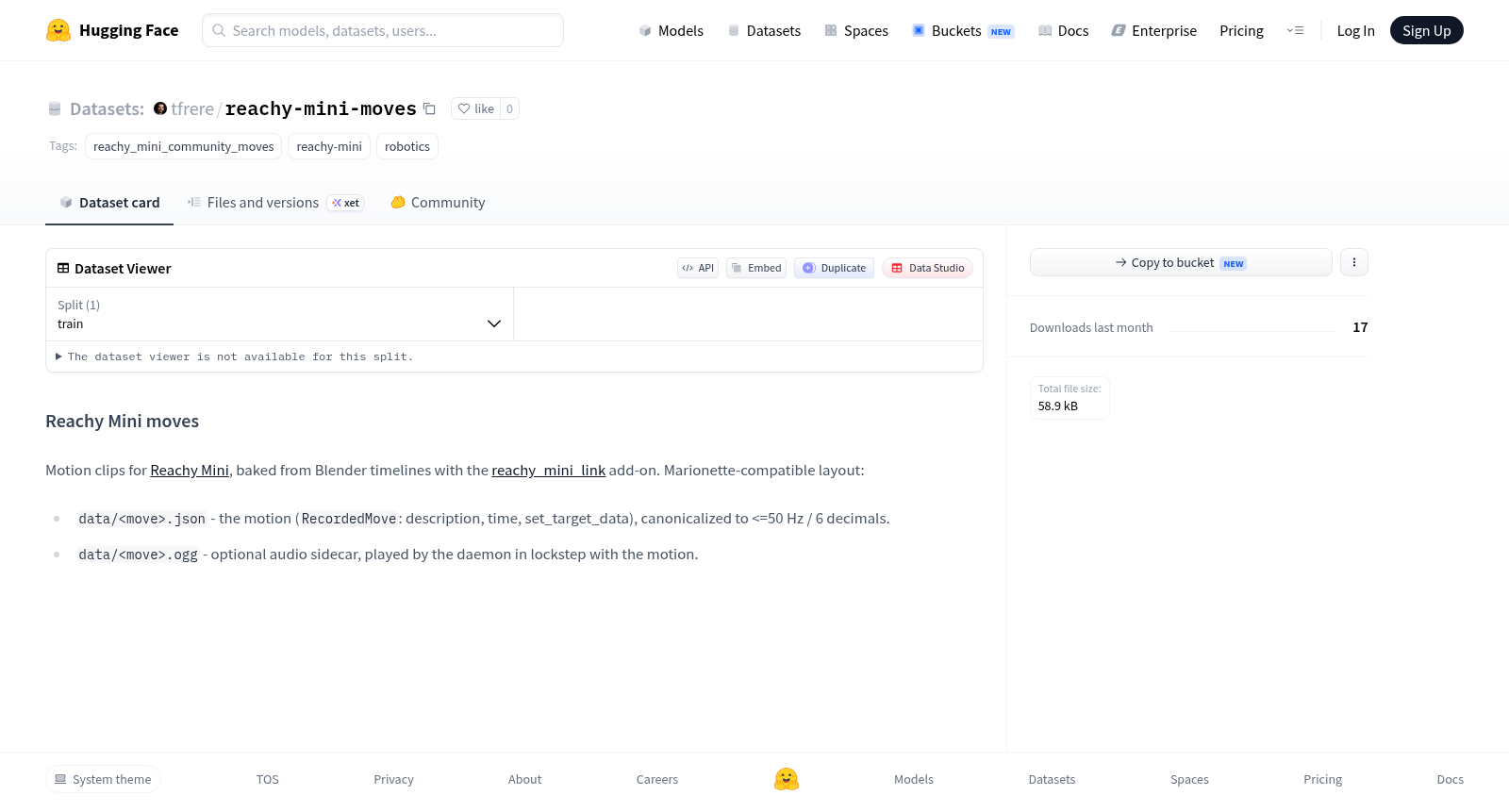This screenshot has height=812, width=1509.
Task: Like the reachy-mini-moves dataset
Action: pyautogui.click(x=475, y=108)
